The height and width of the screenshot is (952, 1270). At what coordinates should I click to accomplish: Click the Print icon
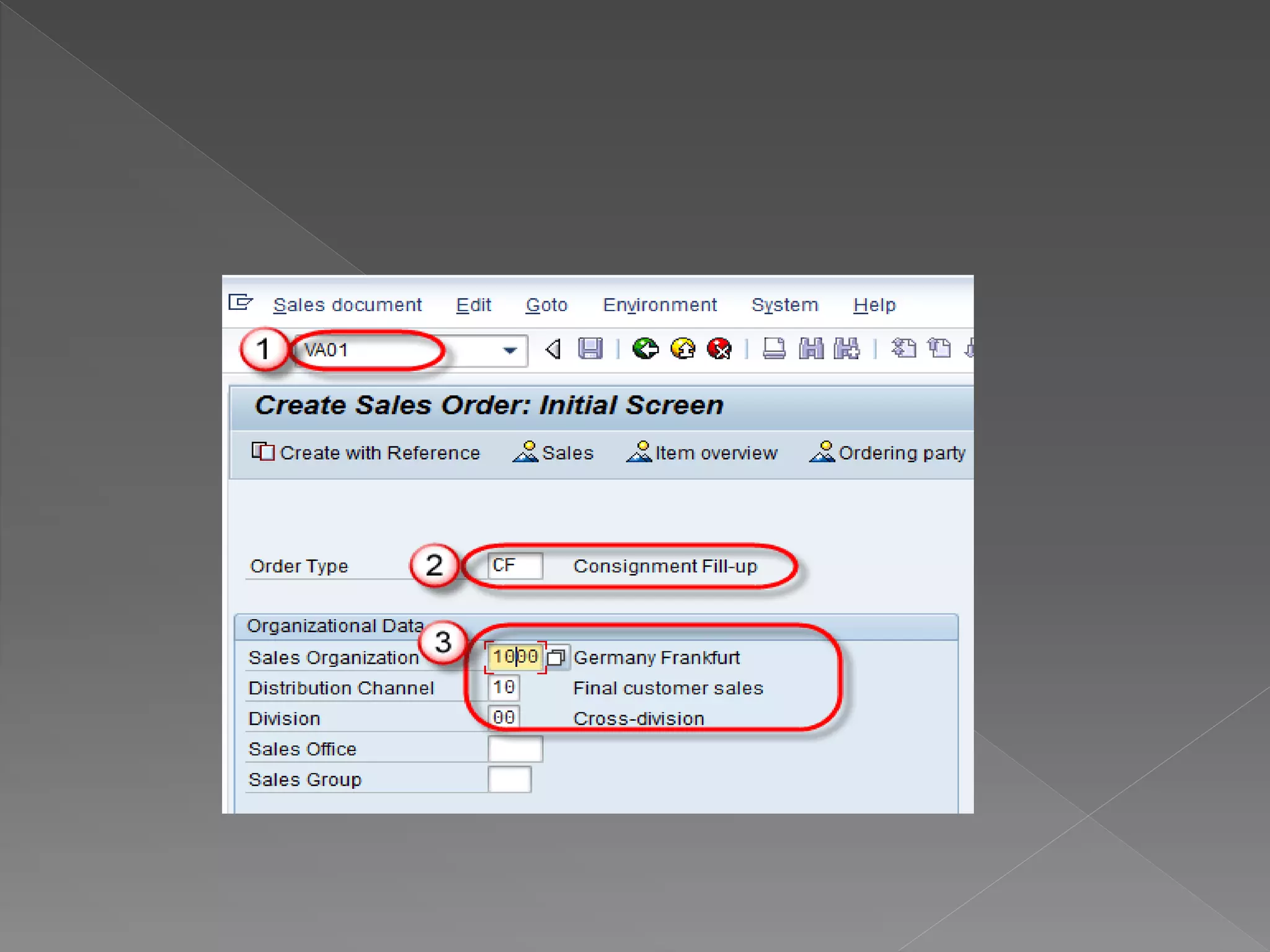[x=773, y=349]
